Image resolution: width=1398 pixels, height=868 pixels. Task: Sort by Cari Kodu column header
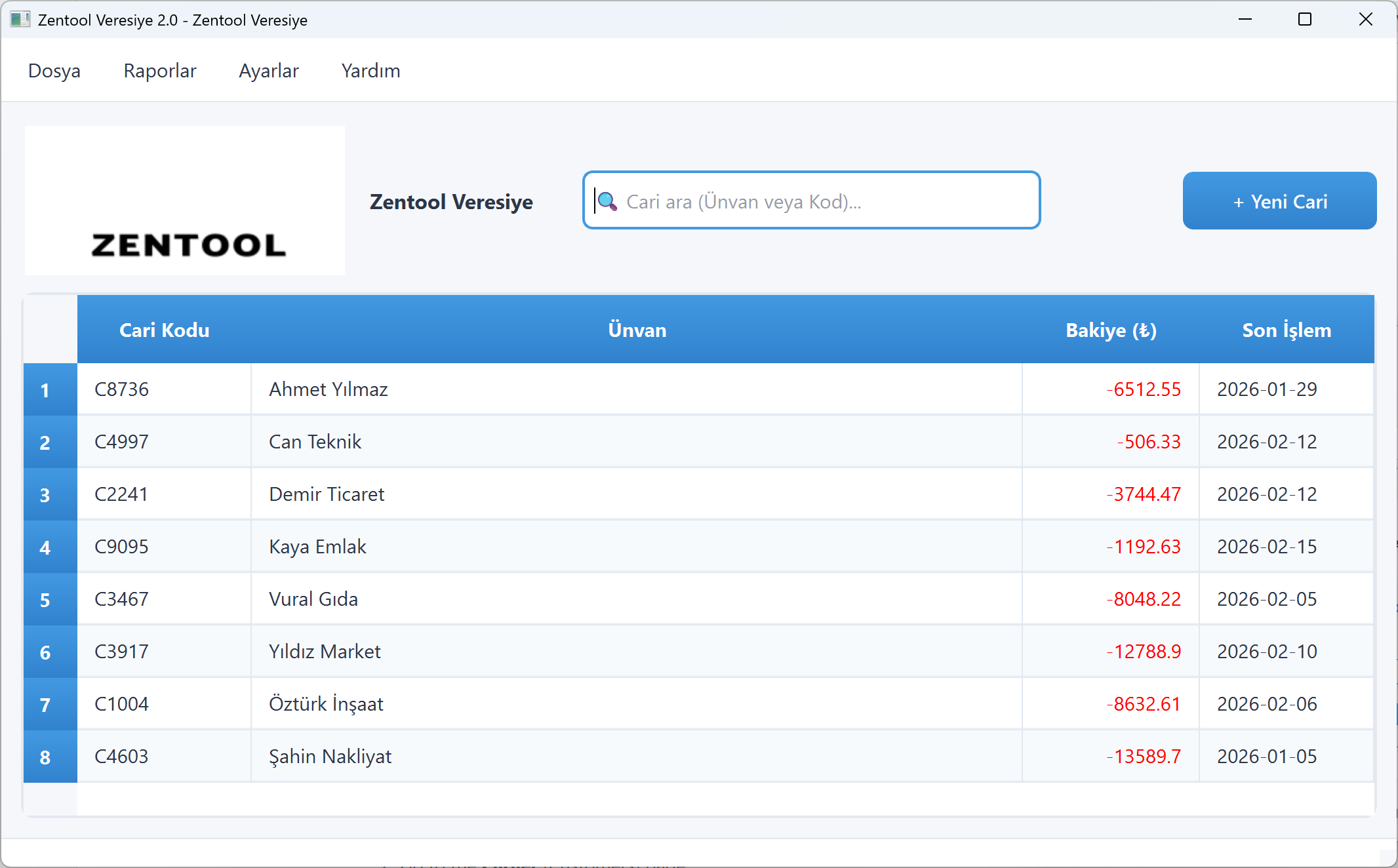164,330
